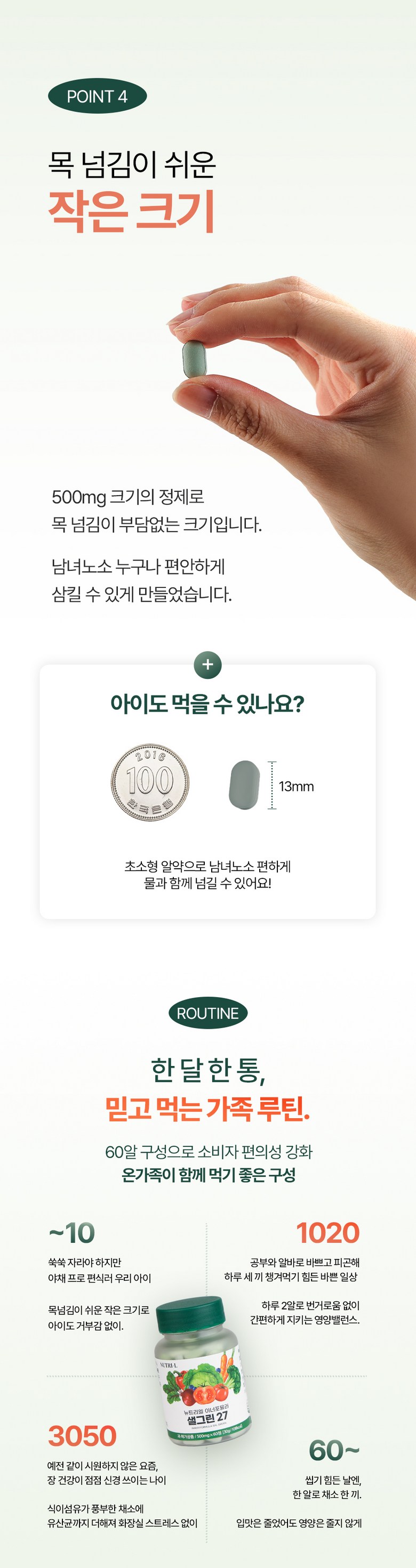Click the pill held between fingers
The image size is (416, 1568).
click(x=194, y=359)
